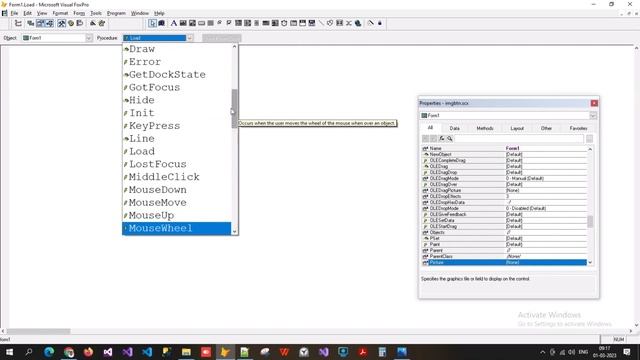The height and width of the screenshot is (360, 640).
Task: Toggle the Form Controls Toolbar icon
Action: pos(62,23)
